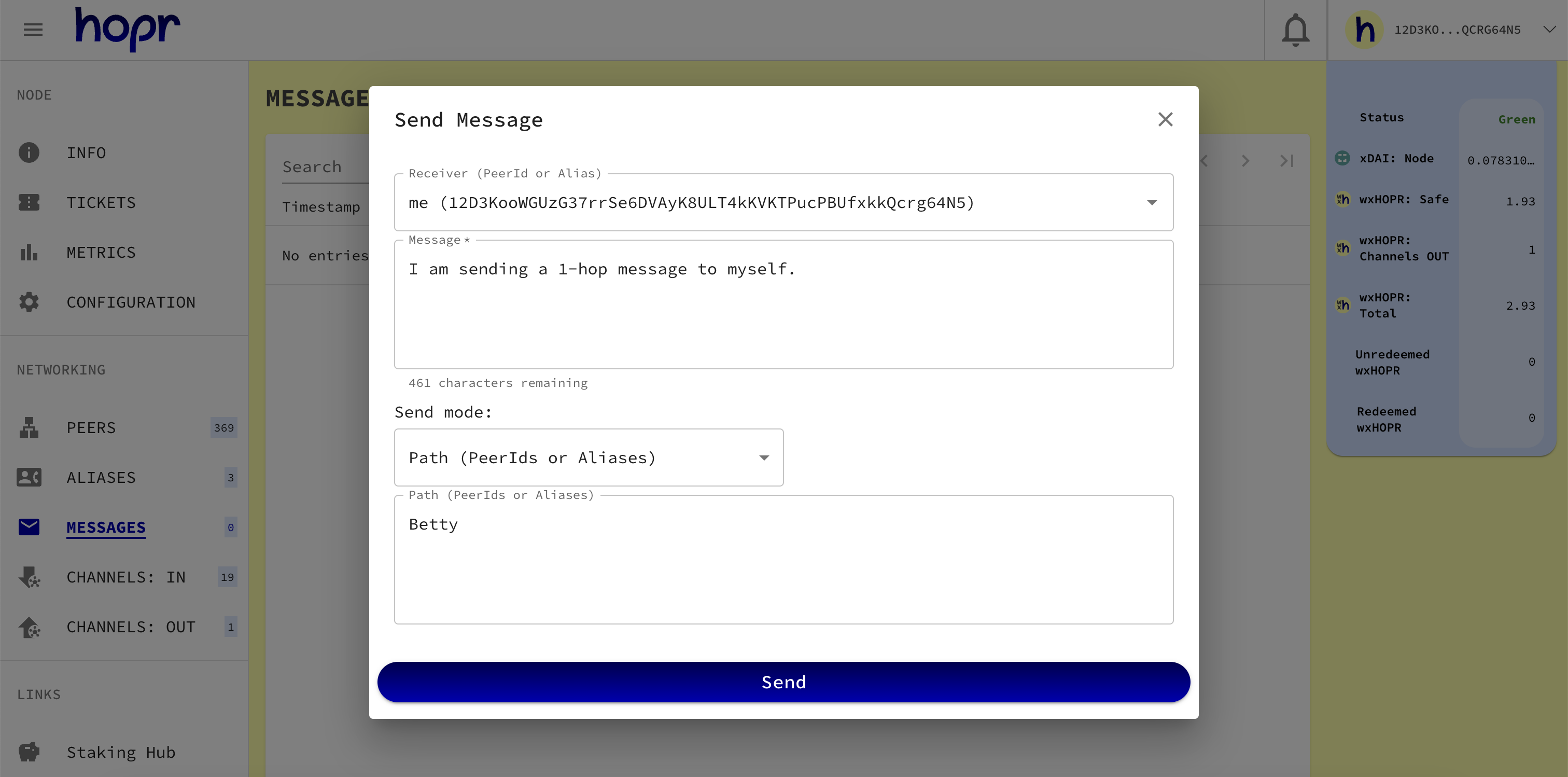Focus the Message text area
1568x777 pixels.
783,304
